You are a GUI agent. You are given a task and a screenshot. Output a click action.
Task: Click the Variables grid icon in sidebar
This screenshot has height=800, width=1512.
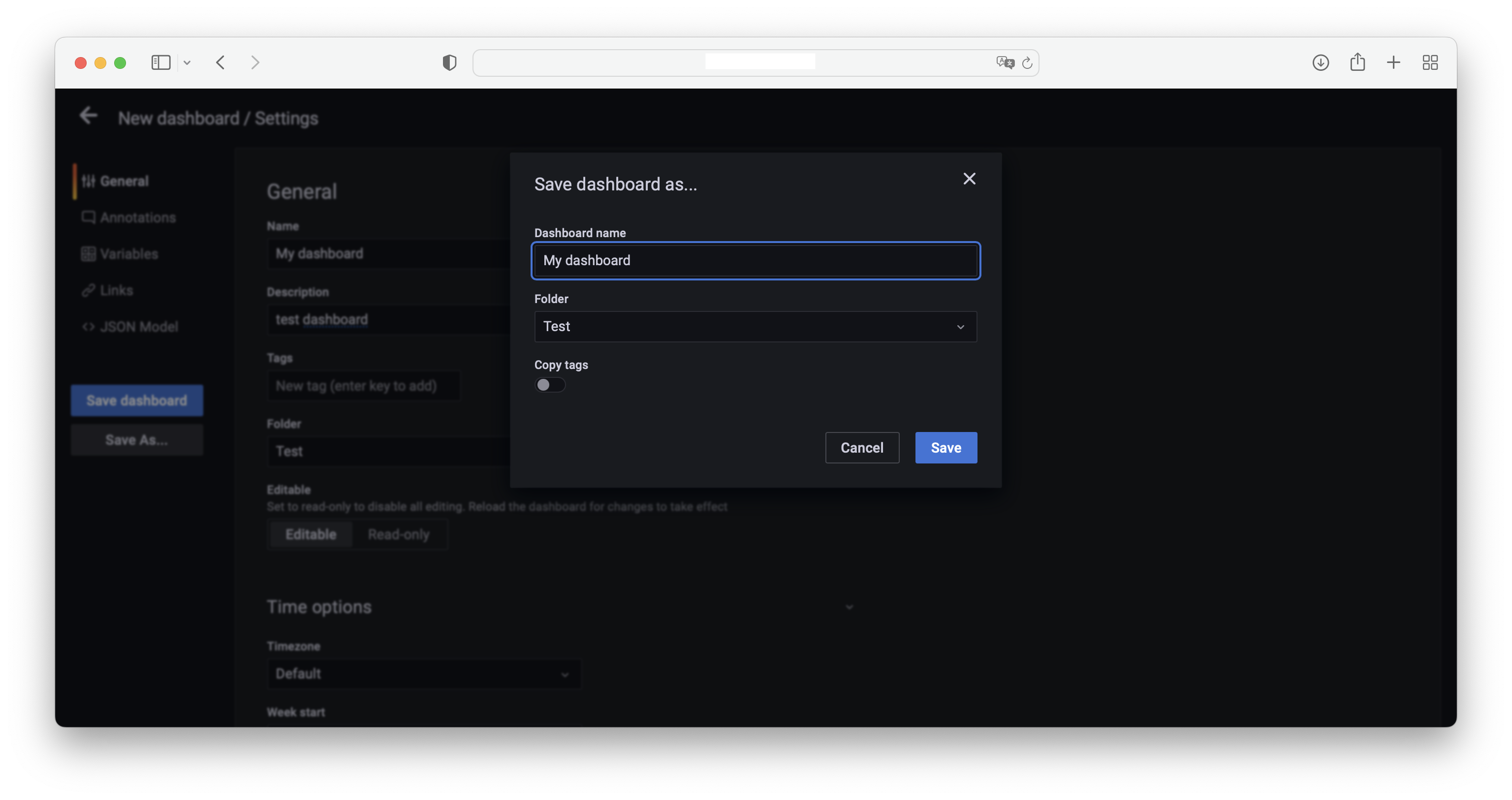point(88,254)
